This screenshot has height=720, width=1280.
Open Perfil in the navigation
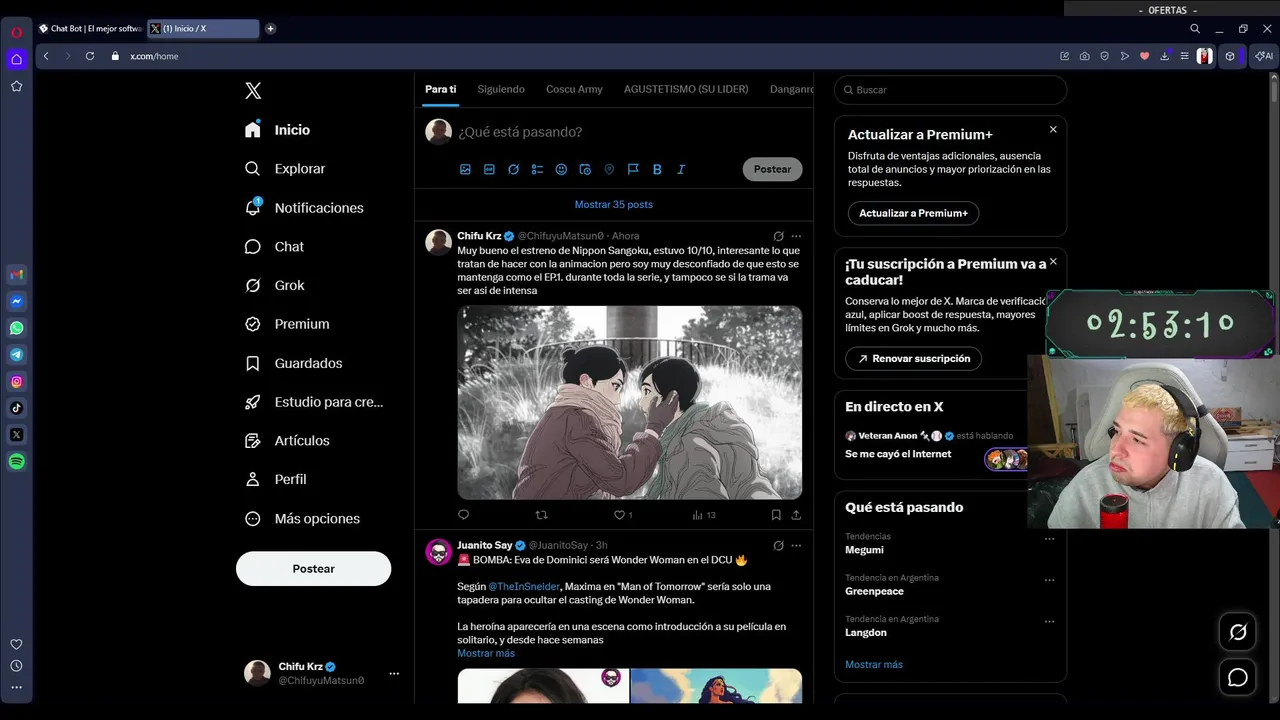276,479
